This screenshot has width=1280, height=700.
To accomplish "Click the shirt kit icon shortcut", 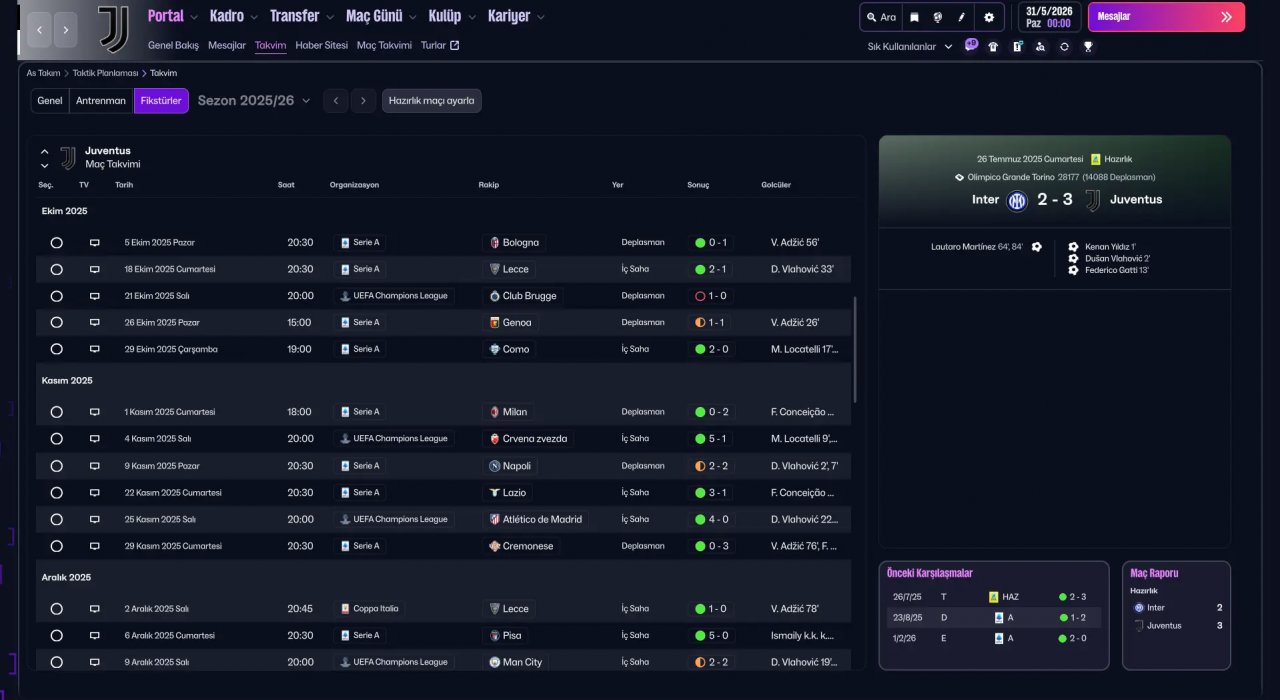I will pos(993,46).
